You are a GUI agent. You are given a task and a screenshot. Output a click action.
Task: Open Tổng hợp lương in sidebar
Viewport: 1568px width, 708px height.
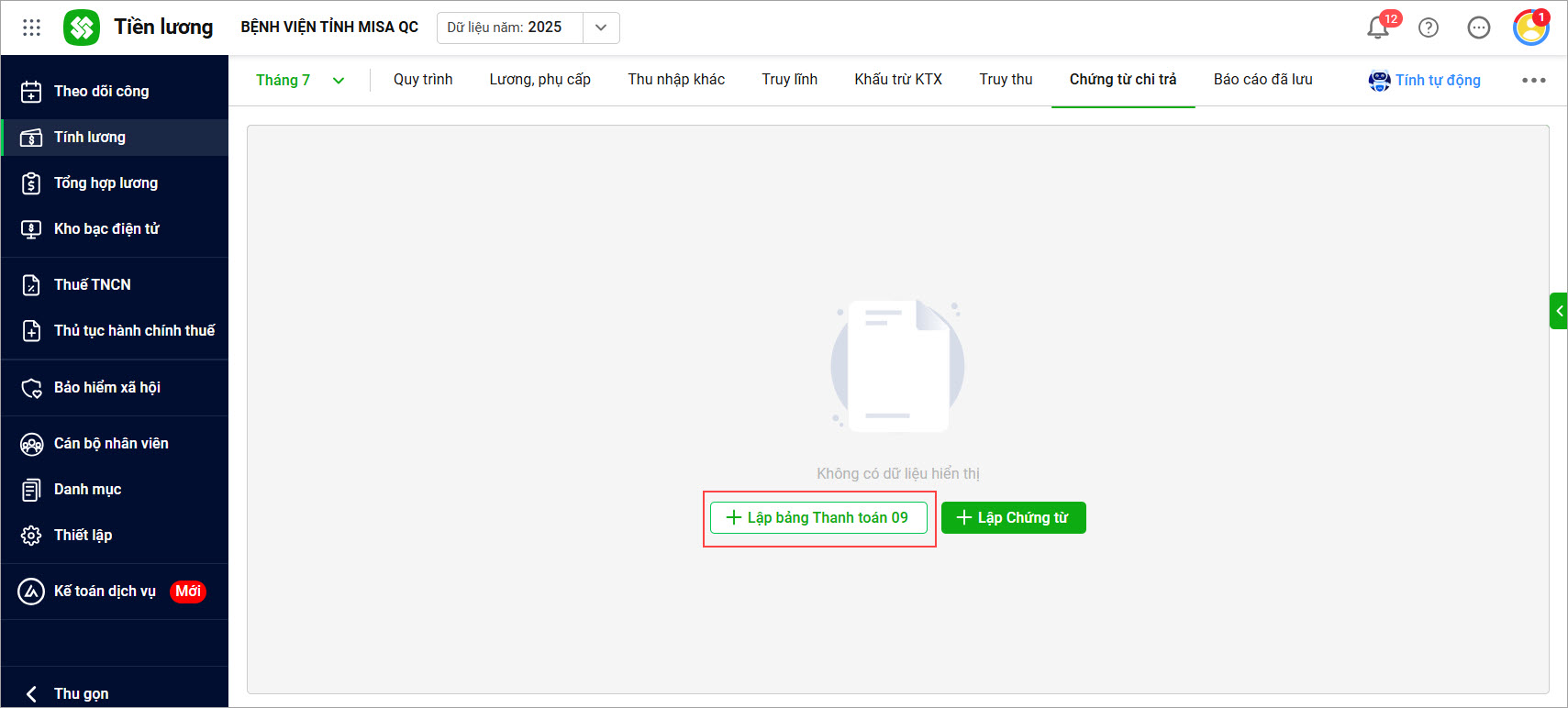pyautogui.click(x=115, y=183)
